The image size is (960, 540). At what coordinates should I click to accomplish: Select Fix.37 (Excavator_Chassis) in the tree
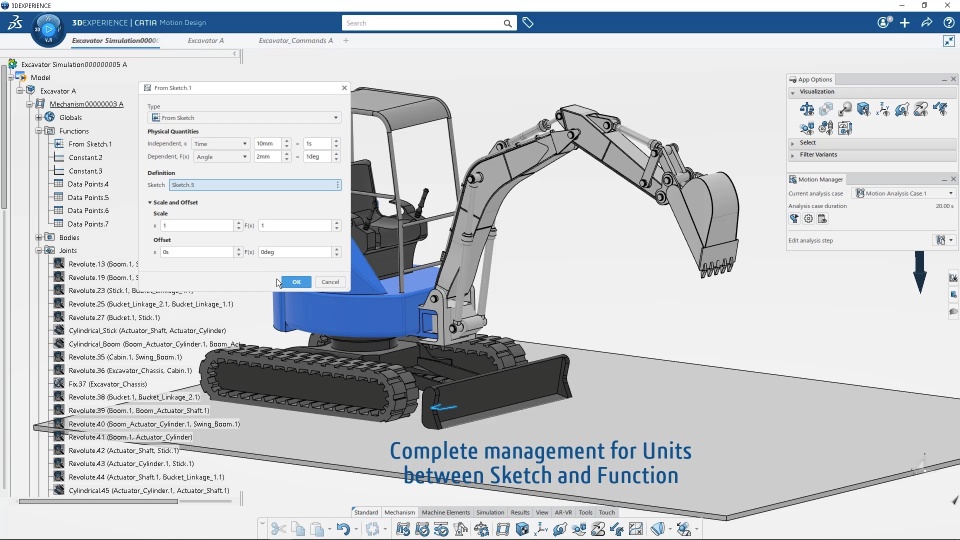tap(108, 384)
